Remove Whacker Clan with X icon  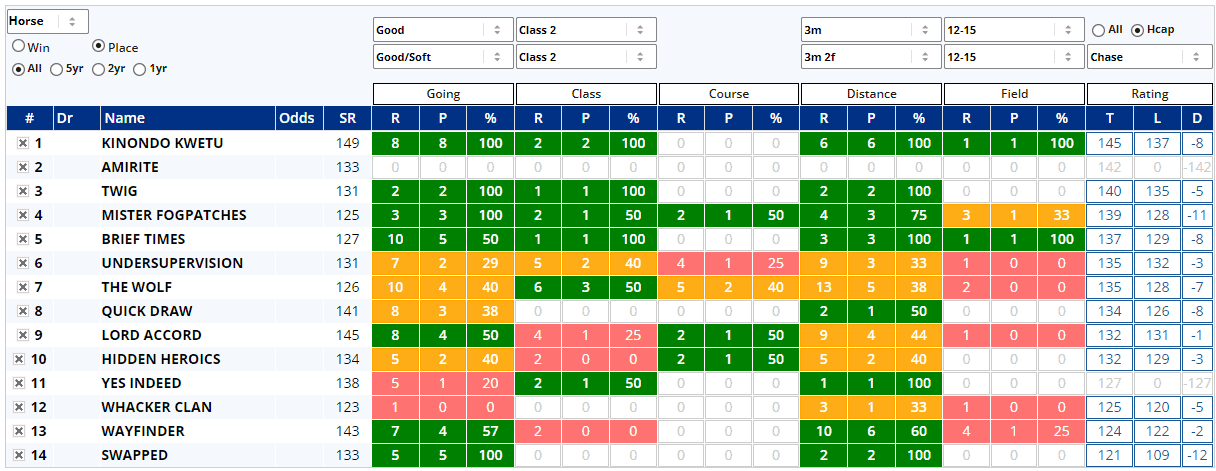[x=19, y=408]
